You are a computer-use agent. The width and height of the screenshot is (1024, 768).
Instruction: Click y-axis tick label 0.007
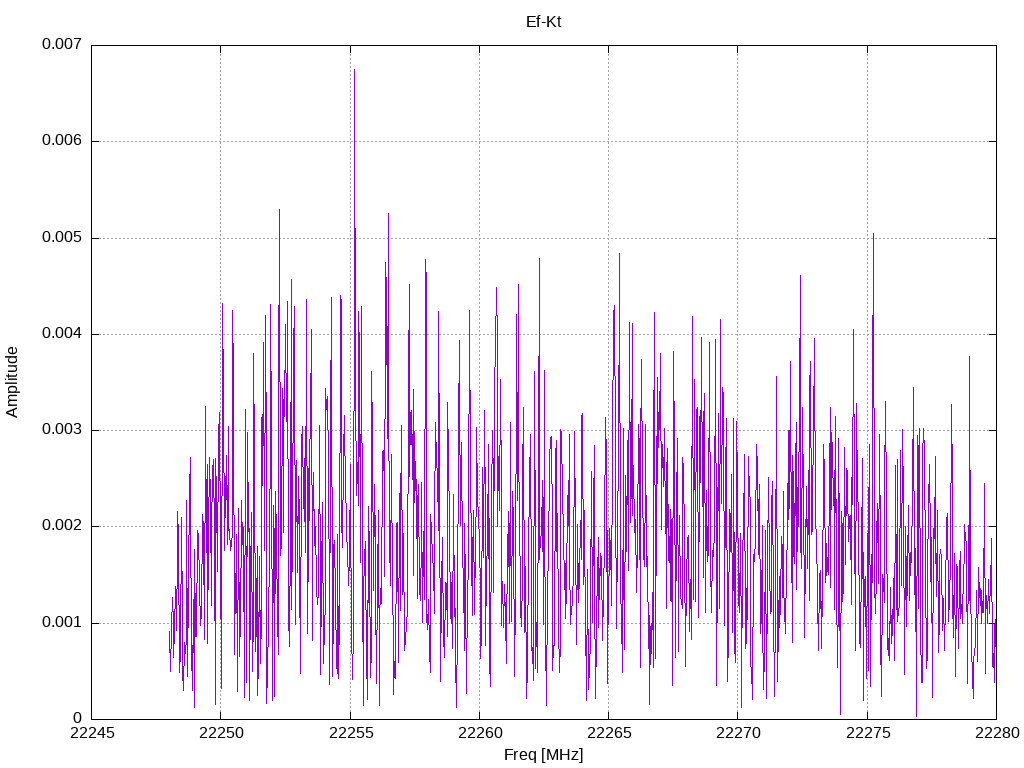62,44
